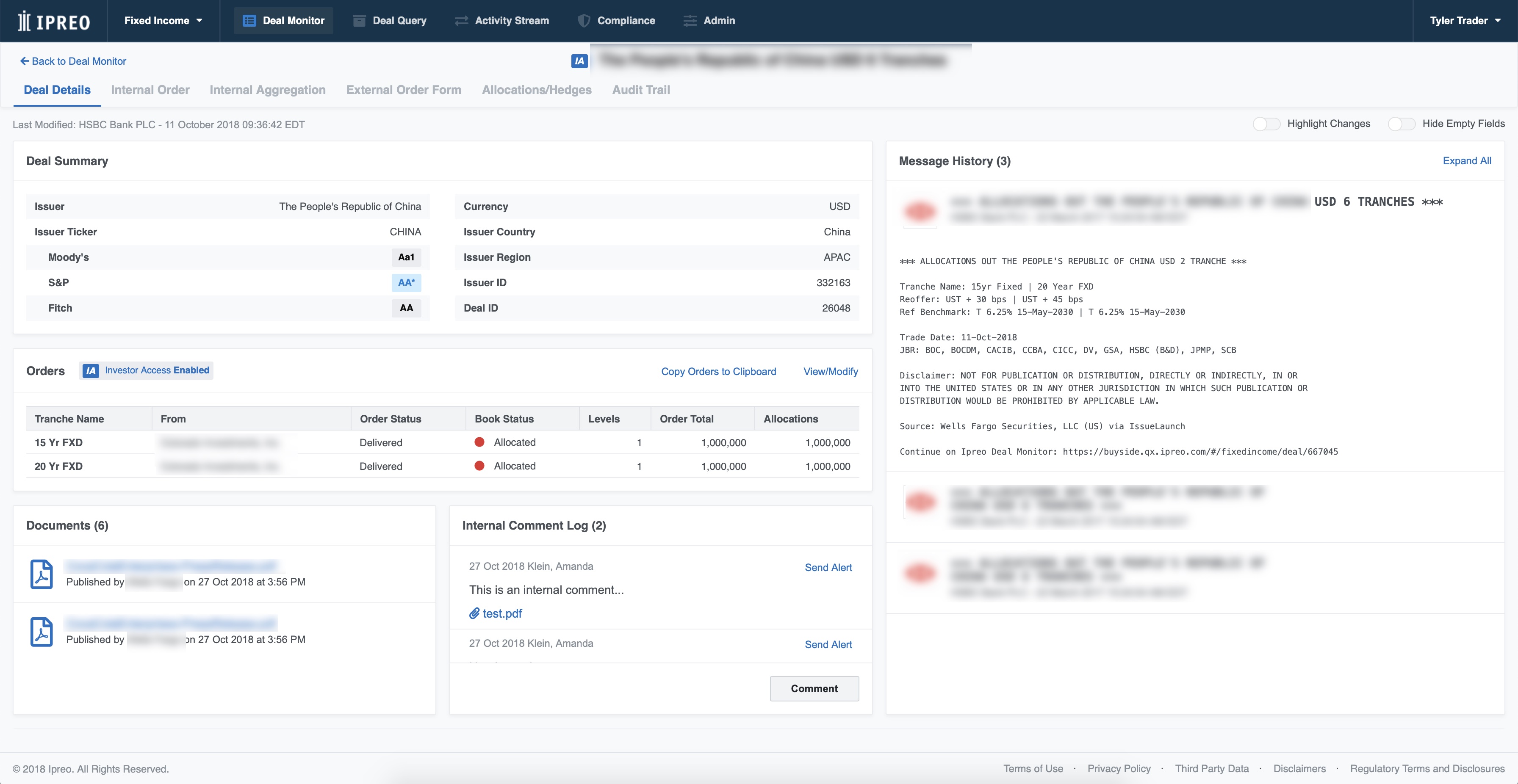Click the Comment button
1518x784 pixels.
[814, 689]
